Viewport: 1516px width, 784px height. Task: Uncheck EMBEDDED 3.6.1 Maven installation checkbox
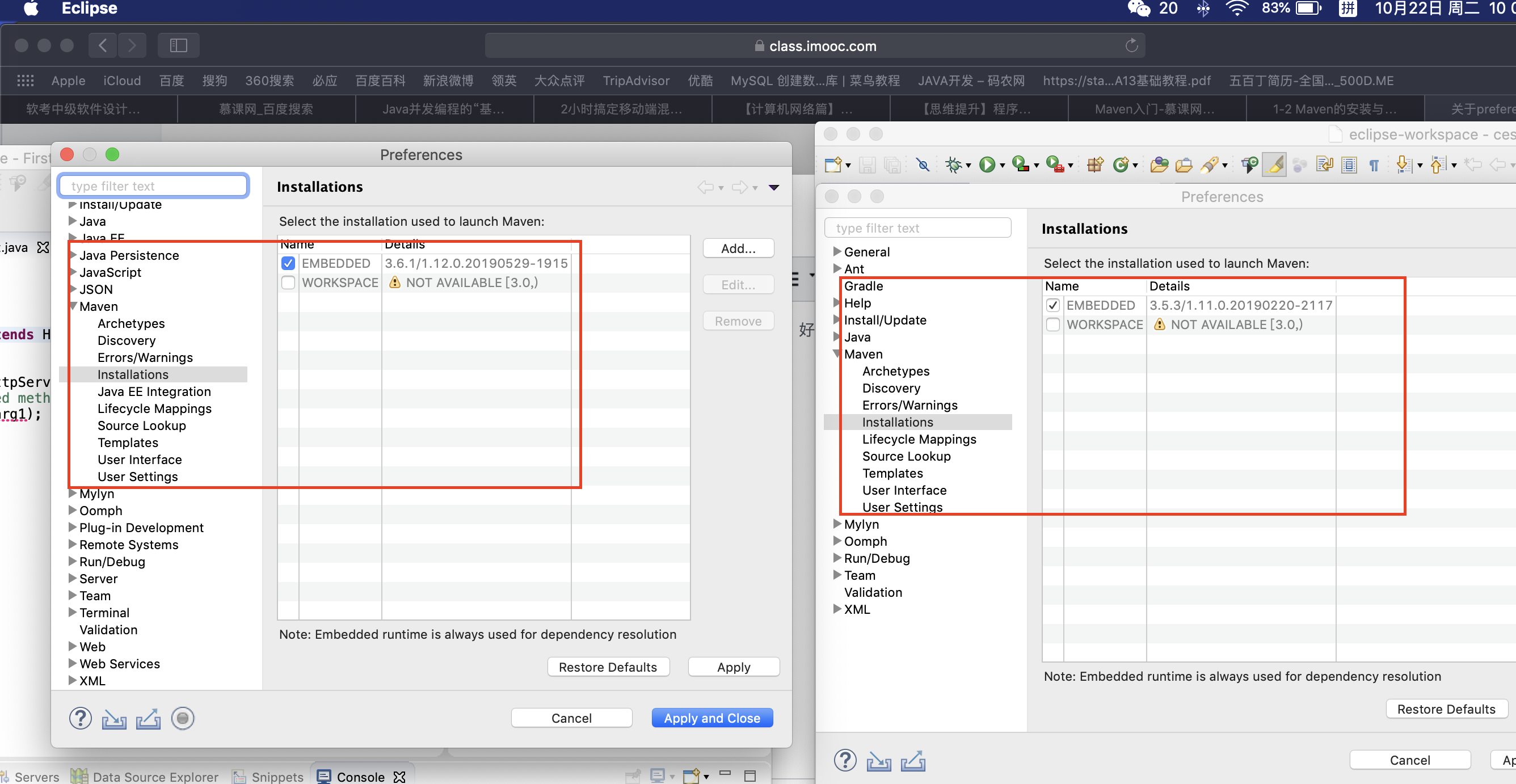288,263
